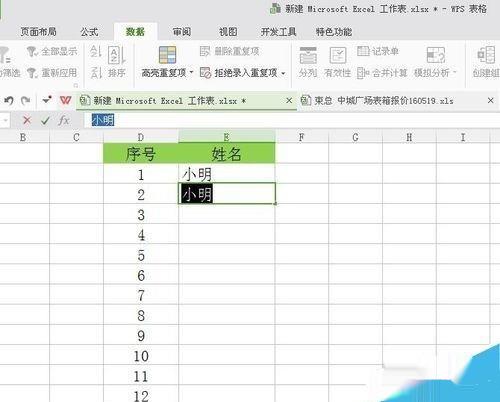Select column G header
500x402 pixels.
point(355,137)
